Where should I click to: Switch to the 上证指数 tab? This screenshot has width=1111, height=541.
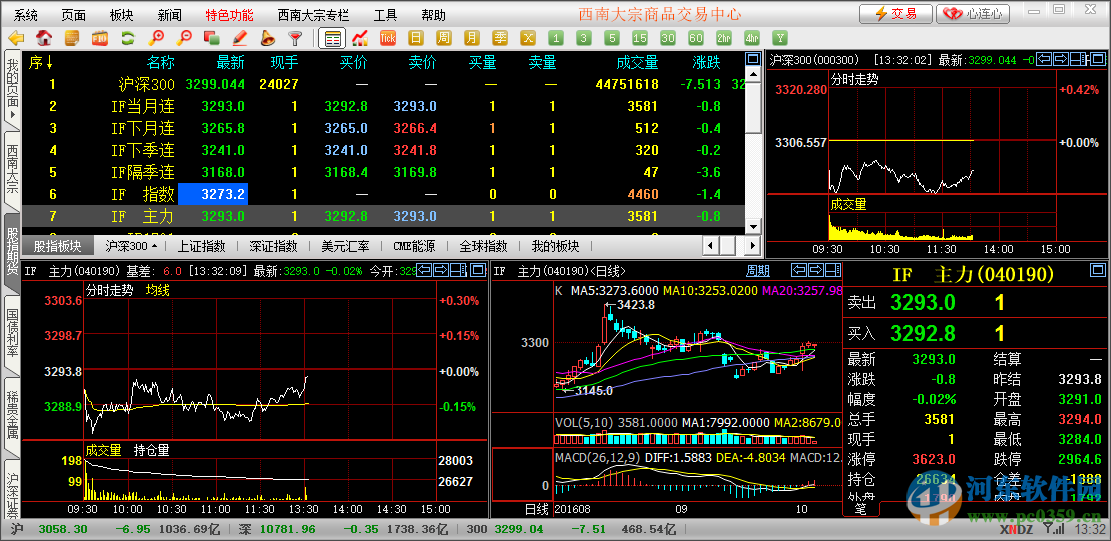tap(201, 246)
